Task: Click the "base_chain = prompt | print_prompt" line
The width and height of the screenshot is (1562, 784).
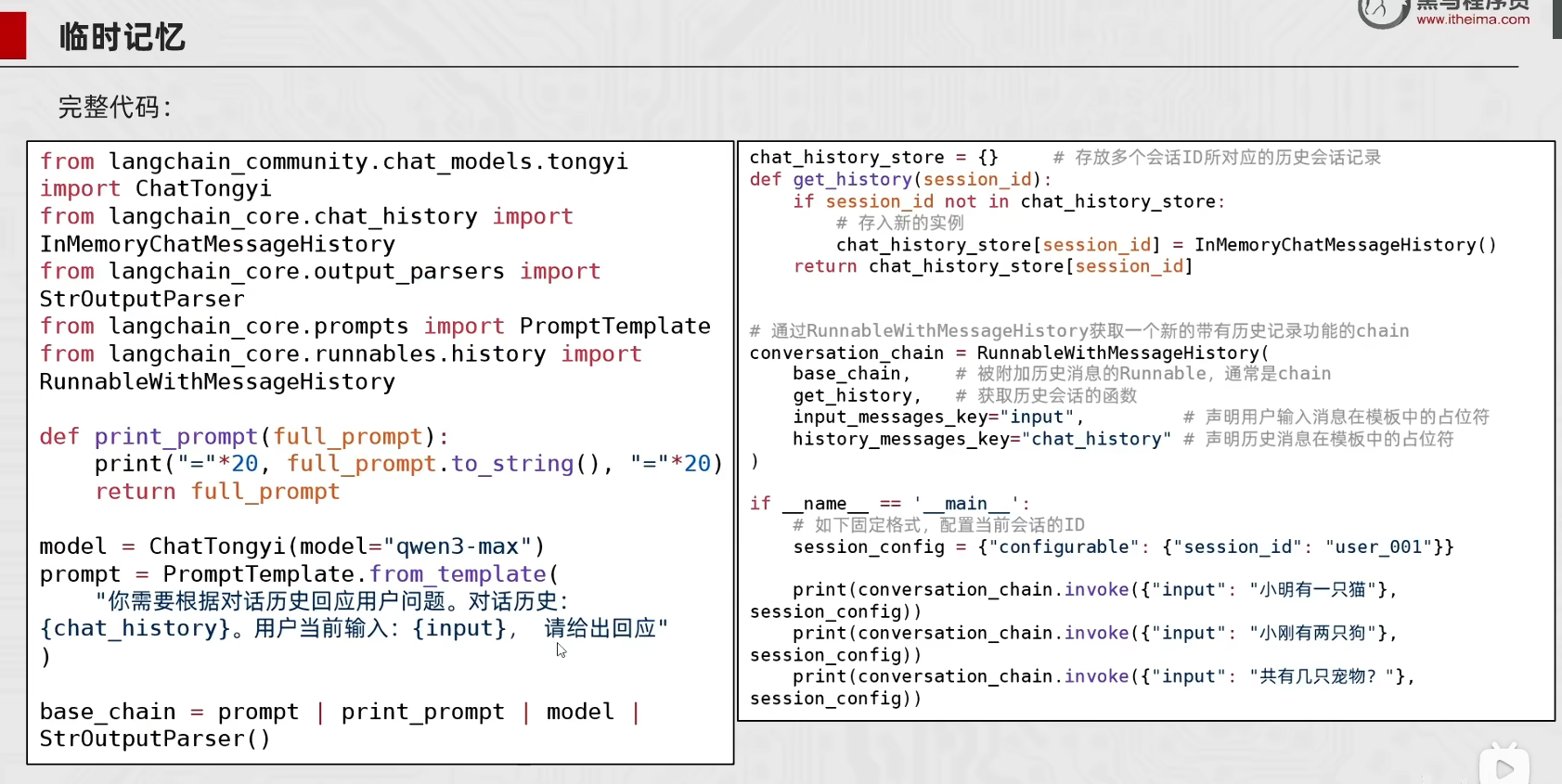Action: pyautogui.click(x=340, y=712)
